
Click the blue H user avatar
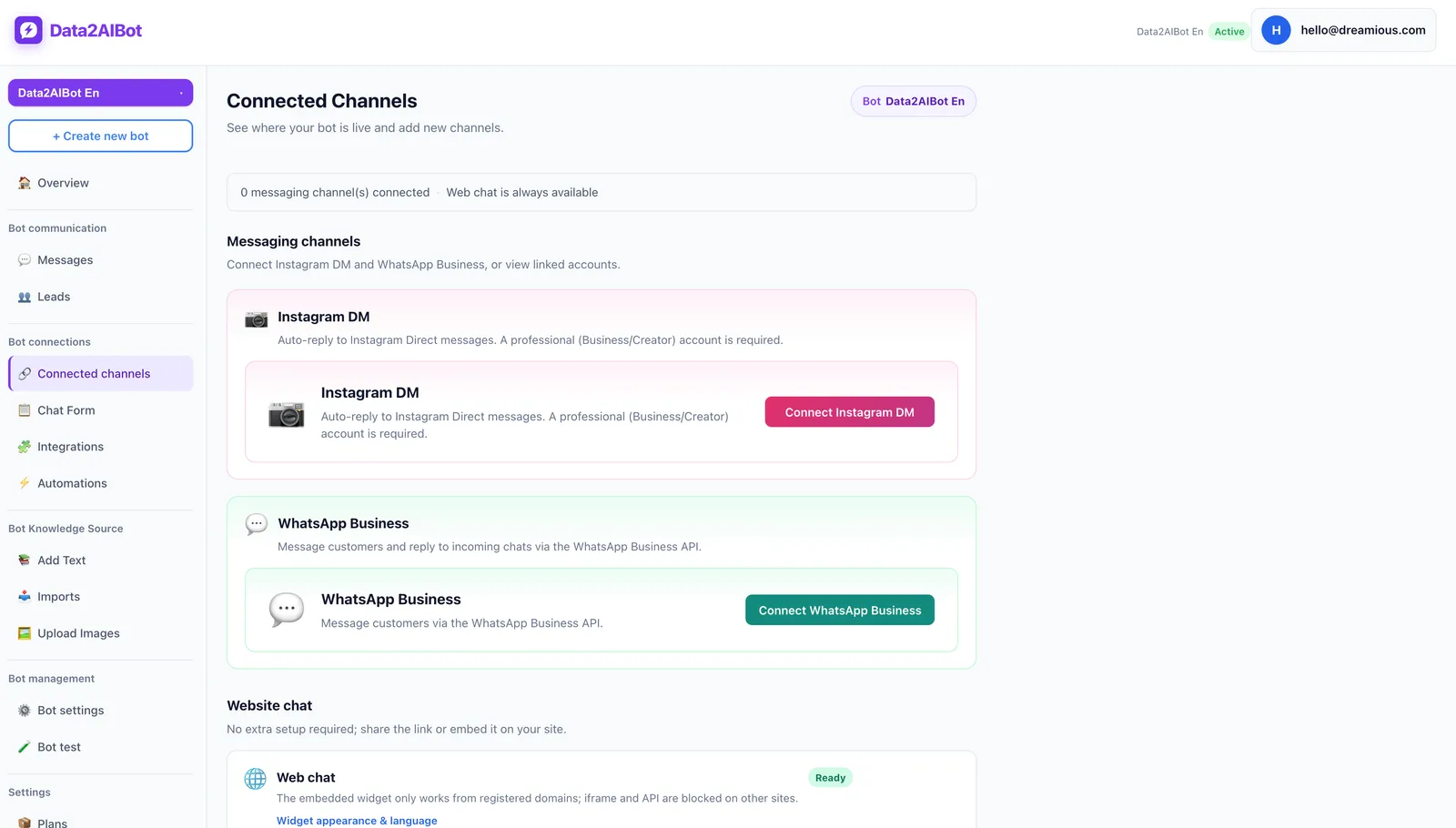[1276, 30]
